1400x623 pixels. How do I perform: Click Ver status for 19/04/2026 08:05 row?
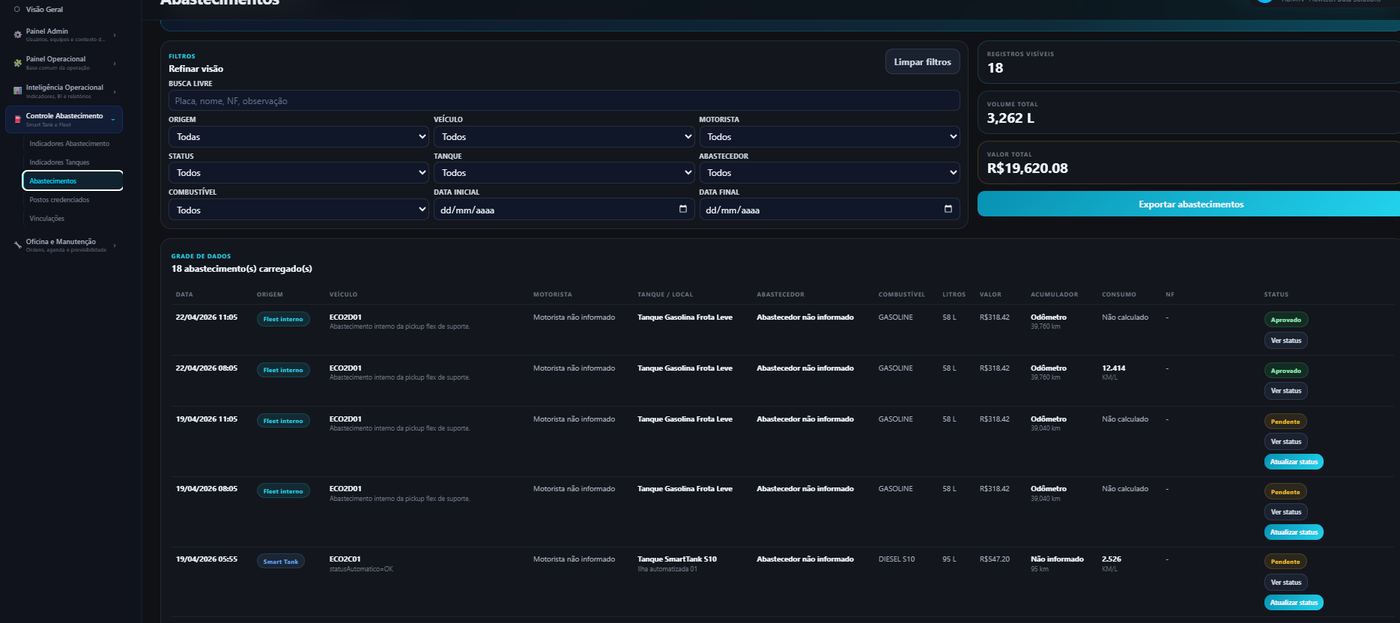point(1285,512)
